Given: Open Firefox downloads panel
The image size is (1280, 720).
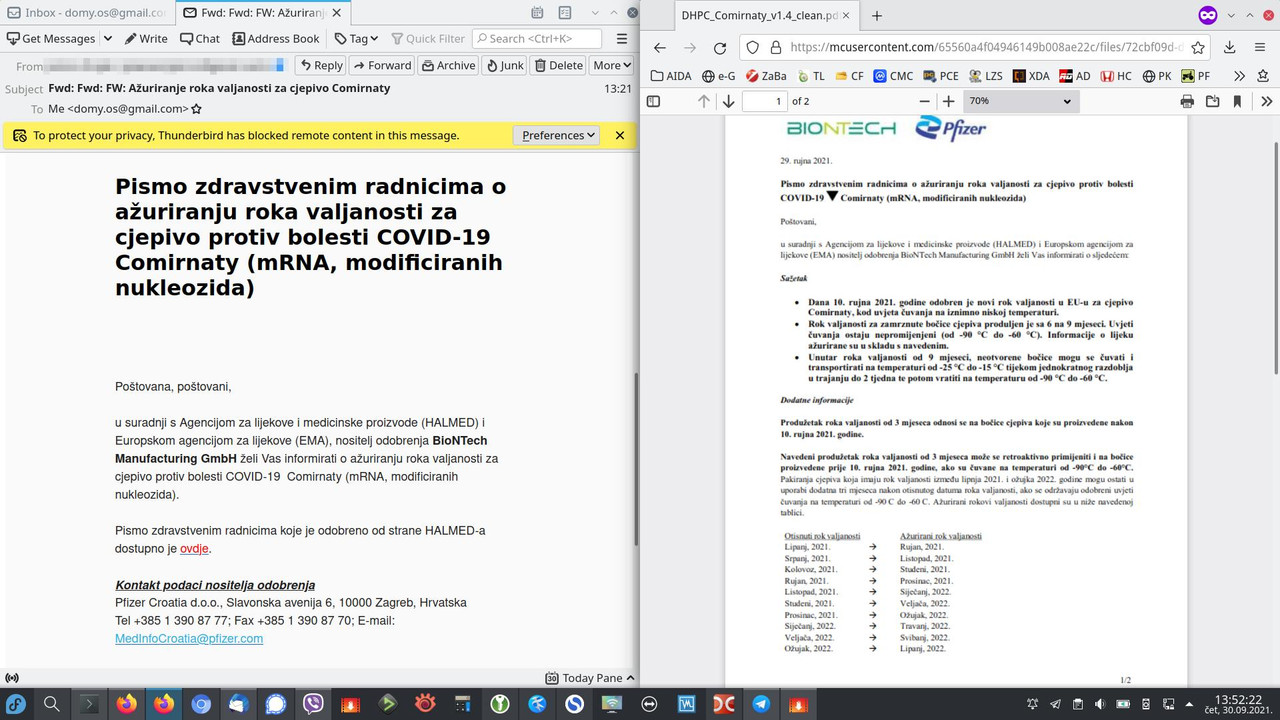Looking at the screenshot, I should point(1230,47).
